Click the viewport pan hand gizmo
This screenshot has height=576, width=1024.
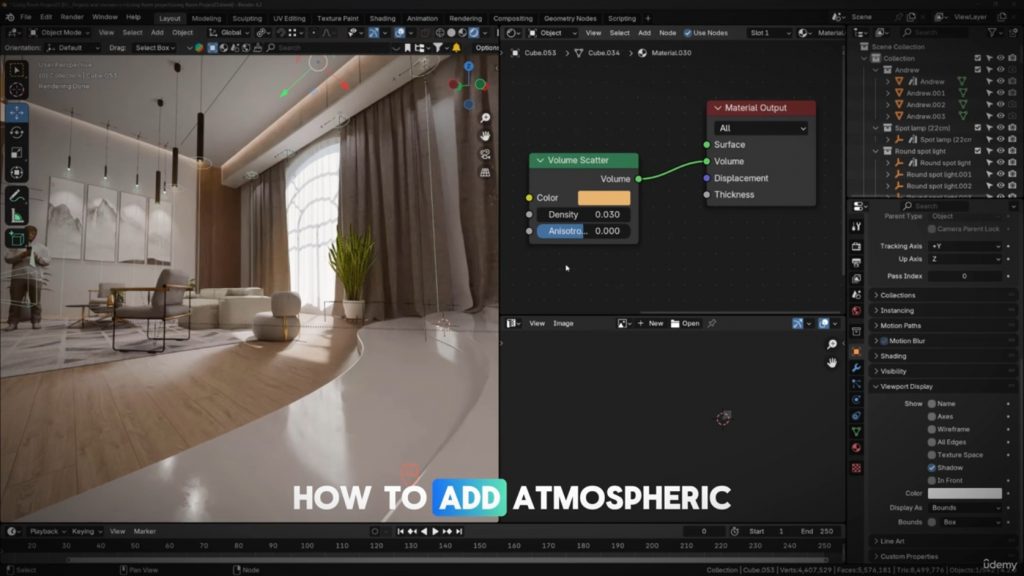(485, 136)
